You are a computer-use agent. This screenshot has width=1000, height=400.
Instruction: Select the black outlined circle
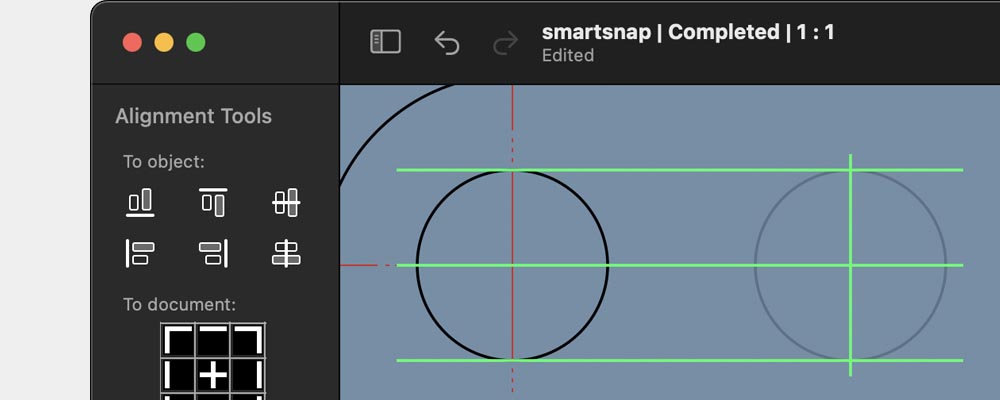click(512, 265)
